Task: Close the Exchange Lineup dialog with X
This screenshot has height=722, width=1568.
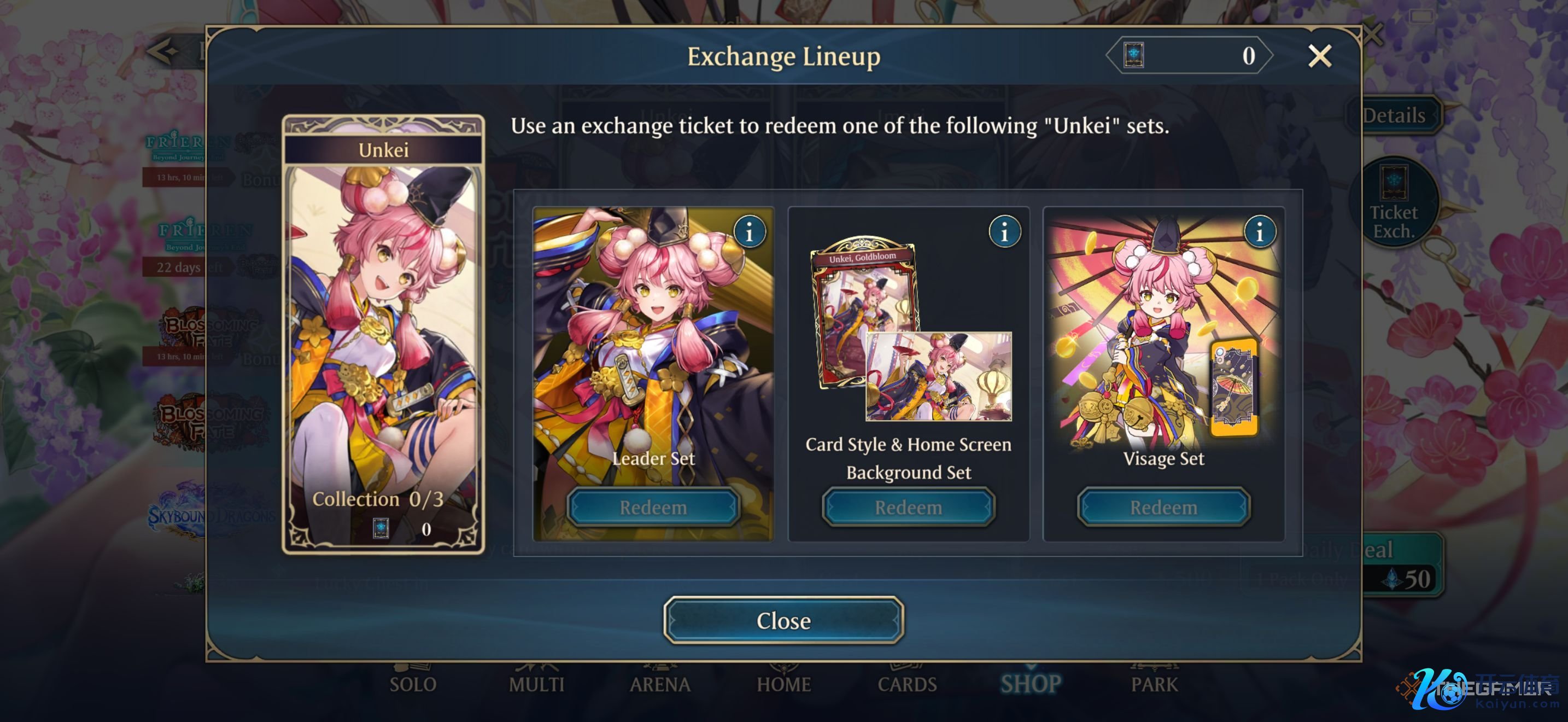Action: [1319, 56]
